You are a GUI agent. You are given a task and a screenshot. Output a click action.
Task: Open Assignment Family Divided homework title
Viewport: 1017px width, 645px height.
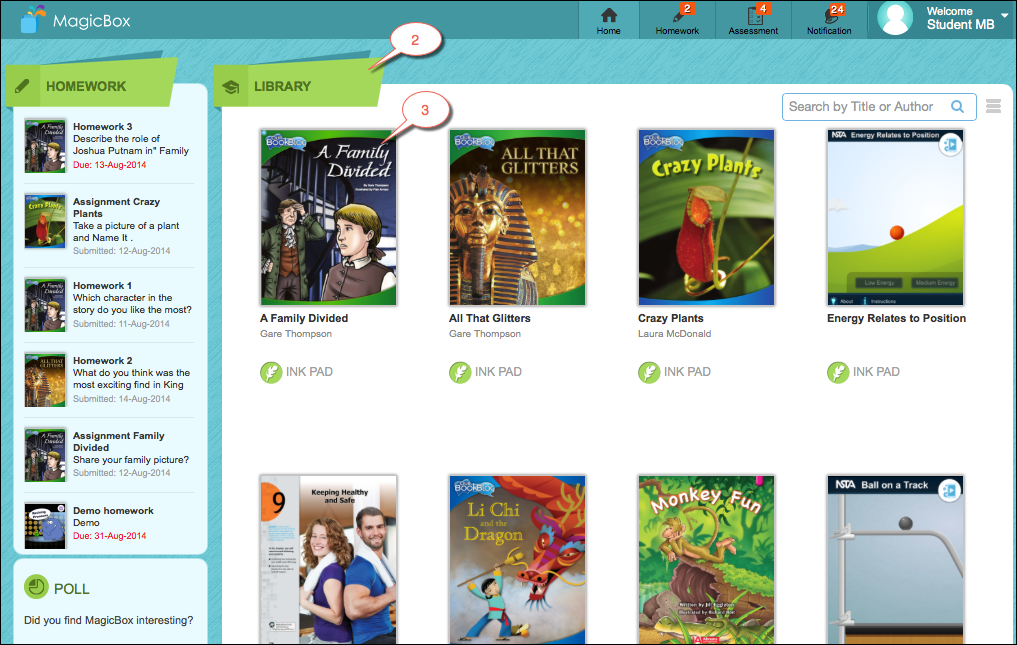coord(119,441)
